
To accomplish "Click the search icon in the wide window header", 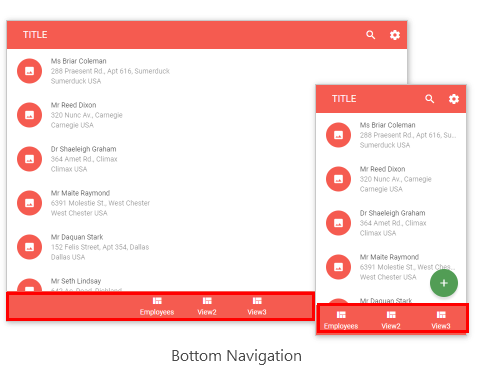I will (x=371, y=35).
